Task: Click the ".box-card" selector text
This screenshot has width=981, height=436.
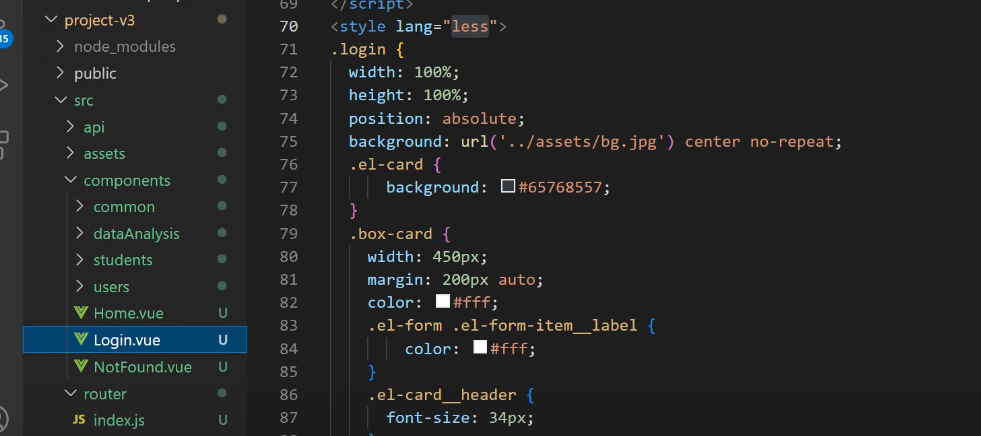Action: pyautogui.click(x=391, y=234)
